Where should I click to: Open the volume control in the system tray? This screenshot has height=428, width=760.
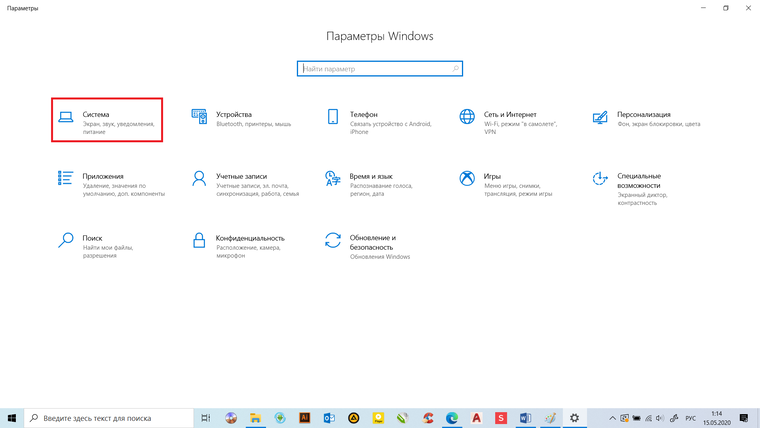(660, 418)
